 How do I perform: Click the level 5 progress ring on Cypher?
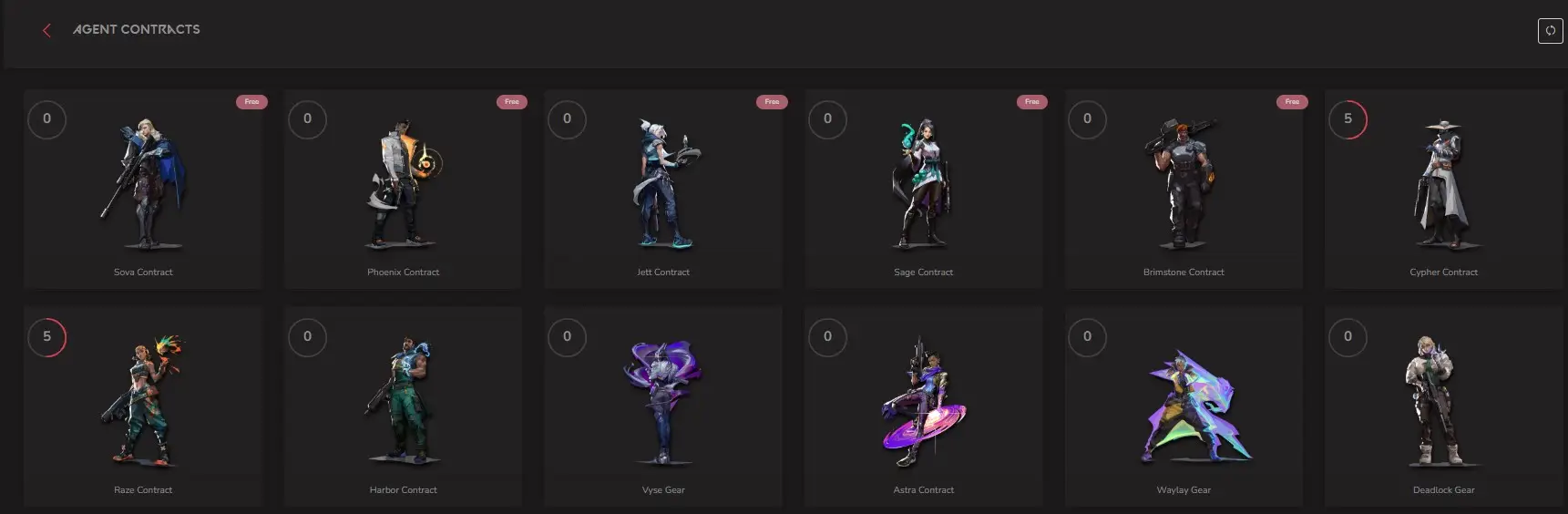(x=1348, y=119)
